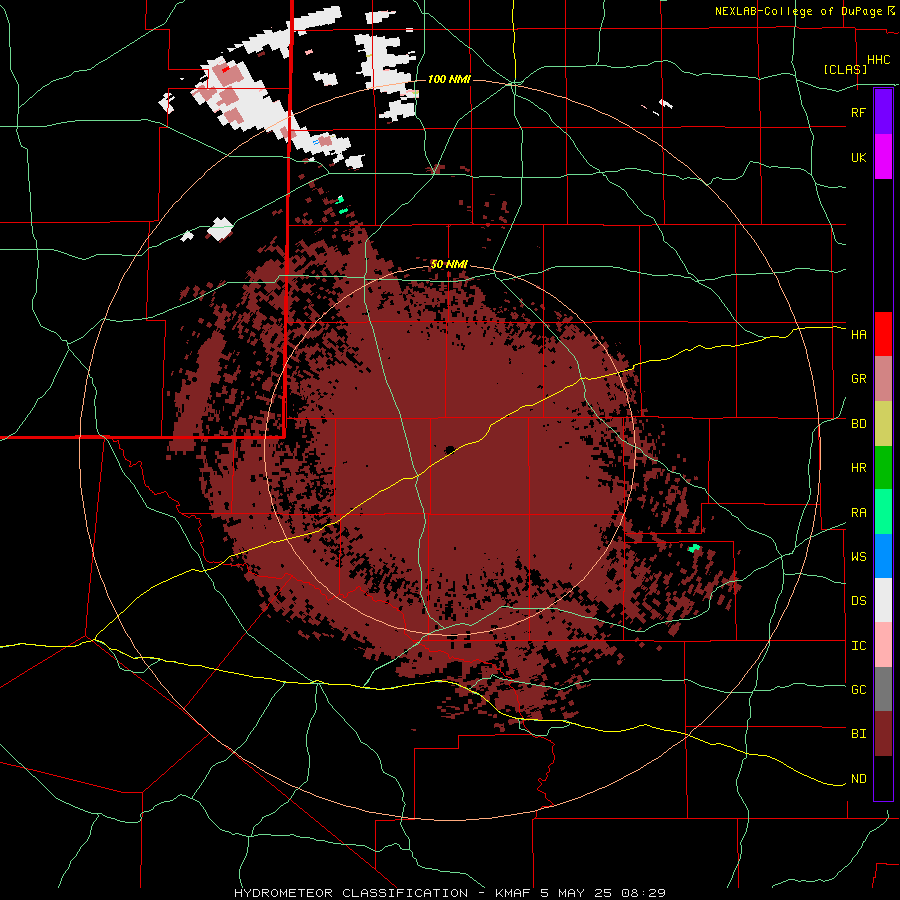
Task: Click the 100 NMI range ring label
Action: pos(449,79)
